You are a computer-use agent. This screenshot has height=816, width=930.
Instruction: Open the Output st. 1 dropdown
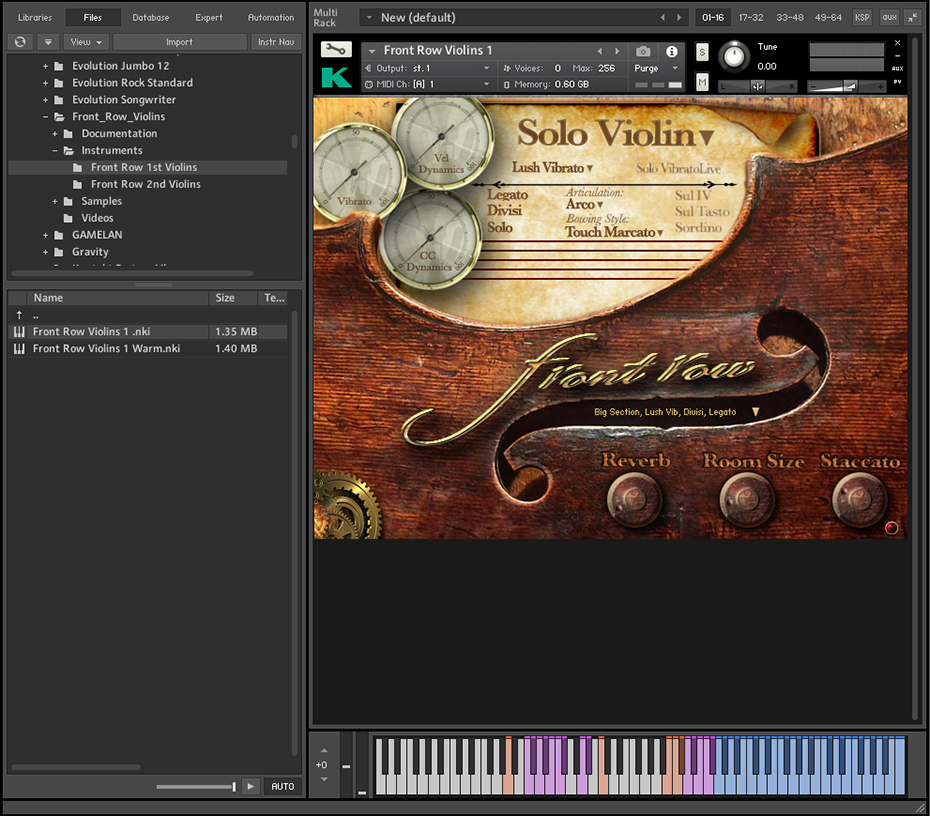pos(428,68)
